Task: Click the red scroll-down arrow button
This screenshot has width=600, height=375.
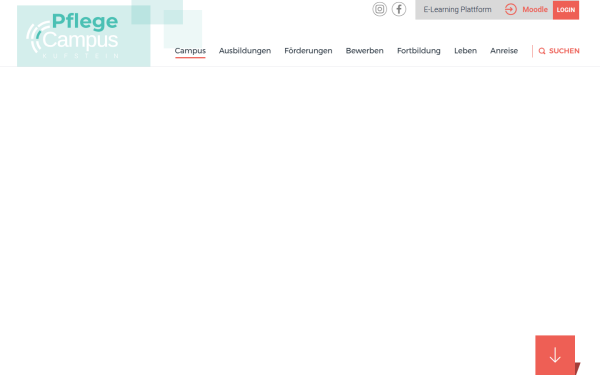Action: coord(555,355)
